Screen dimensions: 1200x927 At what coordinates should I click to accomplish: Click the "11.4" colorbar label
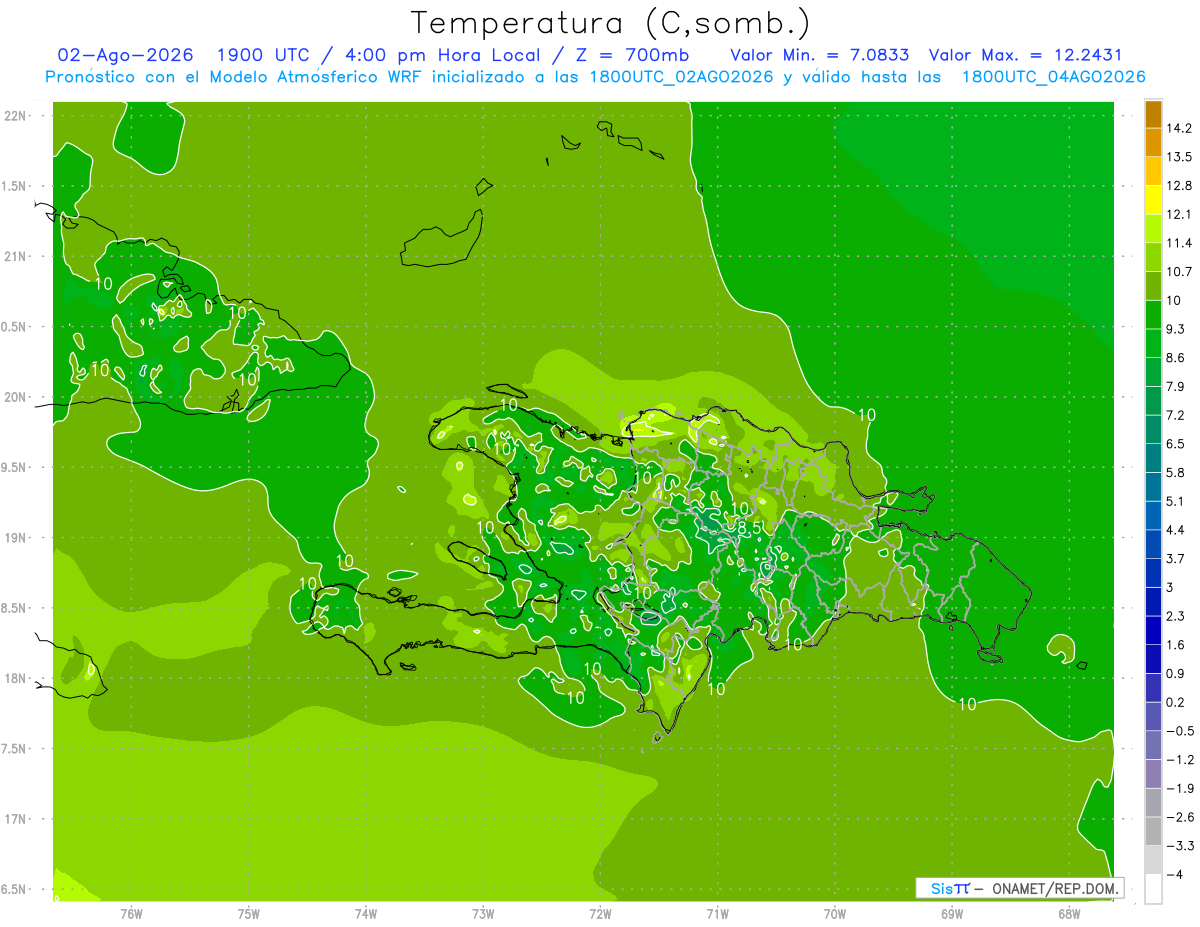click(x=1180, y=243)
